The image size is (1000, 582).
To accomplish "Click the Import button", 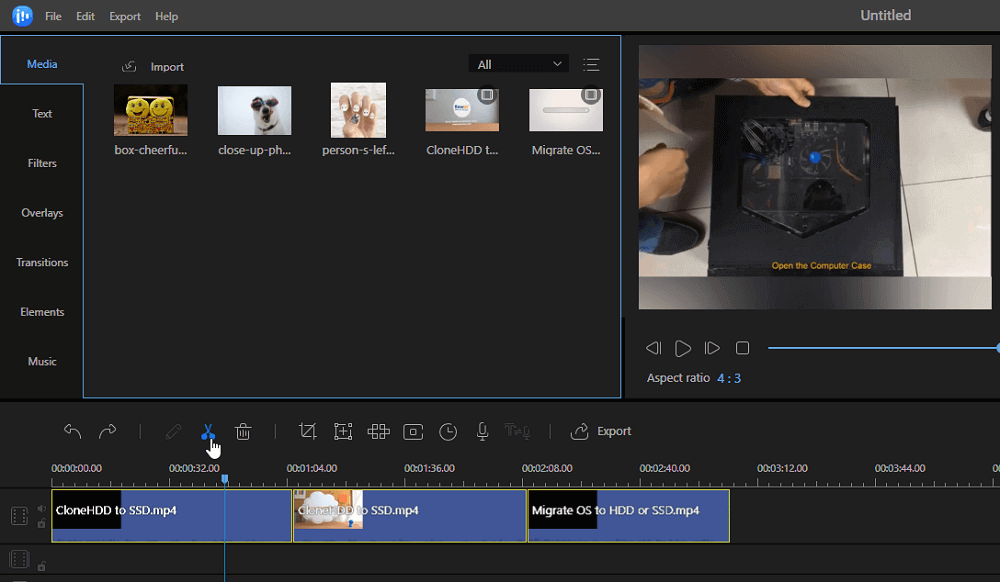I will pyautogui.click(x=154, y=66).
